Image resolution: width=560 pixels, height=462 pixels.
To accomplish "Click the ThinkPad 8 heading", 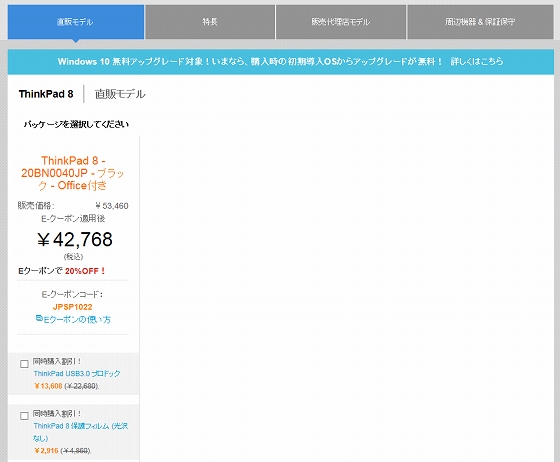I will [x=46, y=94].
